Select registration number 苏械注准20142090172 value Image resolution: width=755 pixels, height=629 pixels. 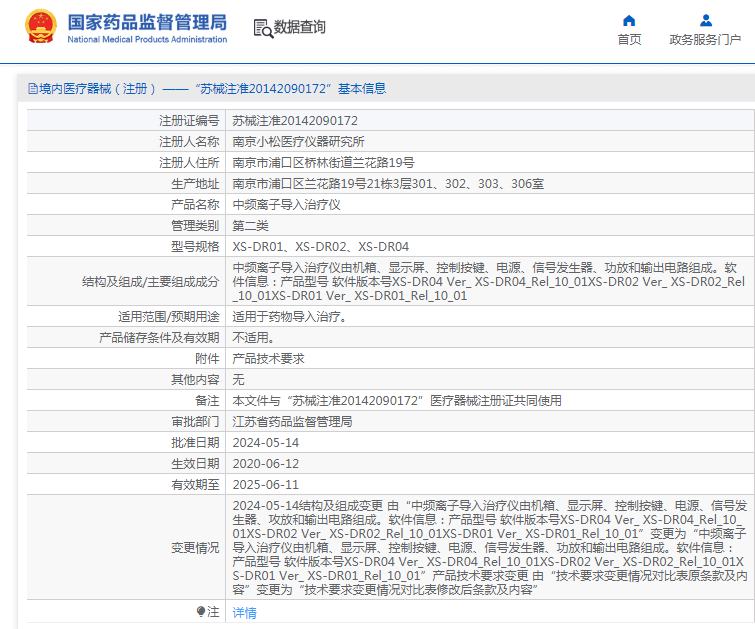click(295, 120)
